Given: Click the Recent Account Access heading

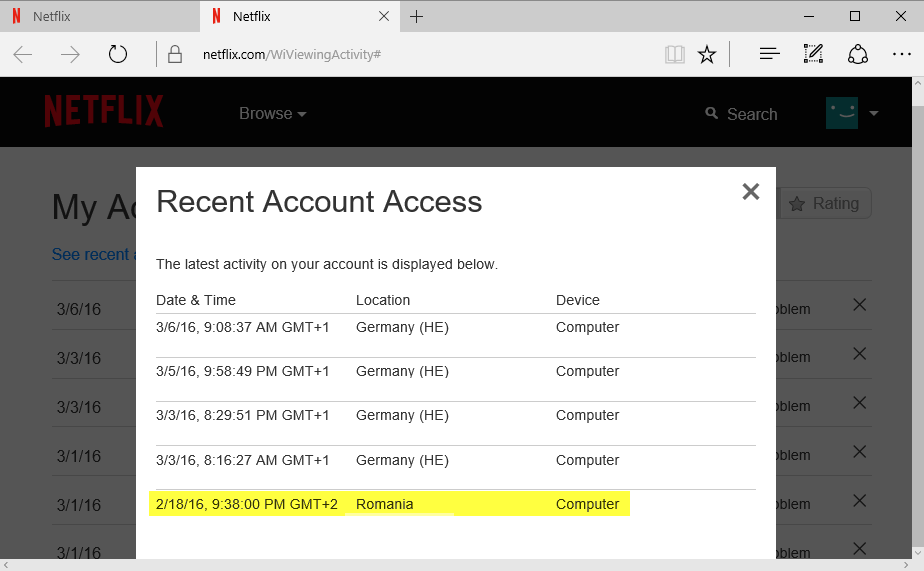Looking at the screenshot, I should click(319, 202).
